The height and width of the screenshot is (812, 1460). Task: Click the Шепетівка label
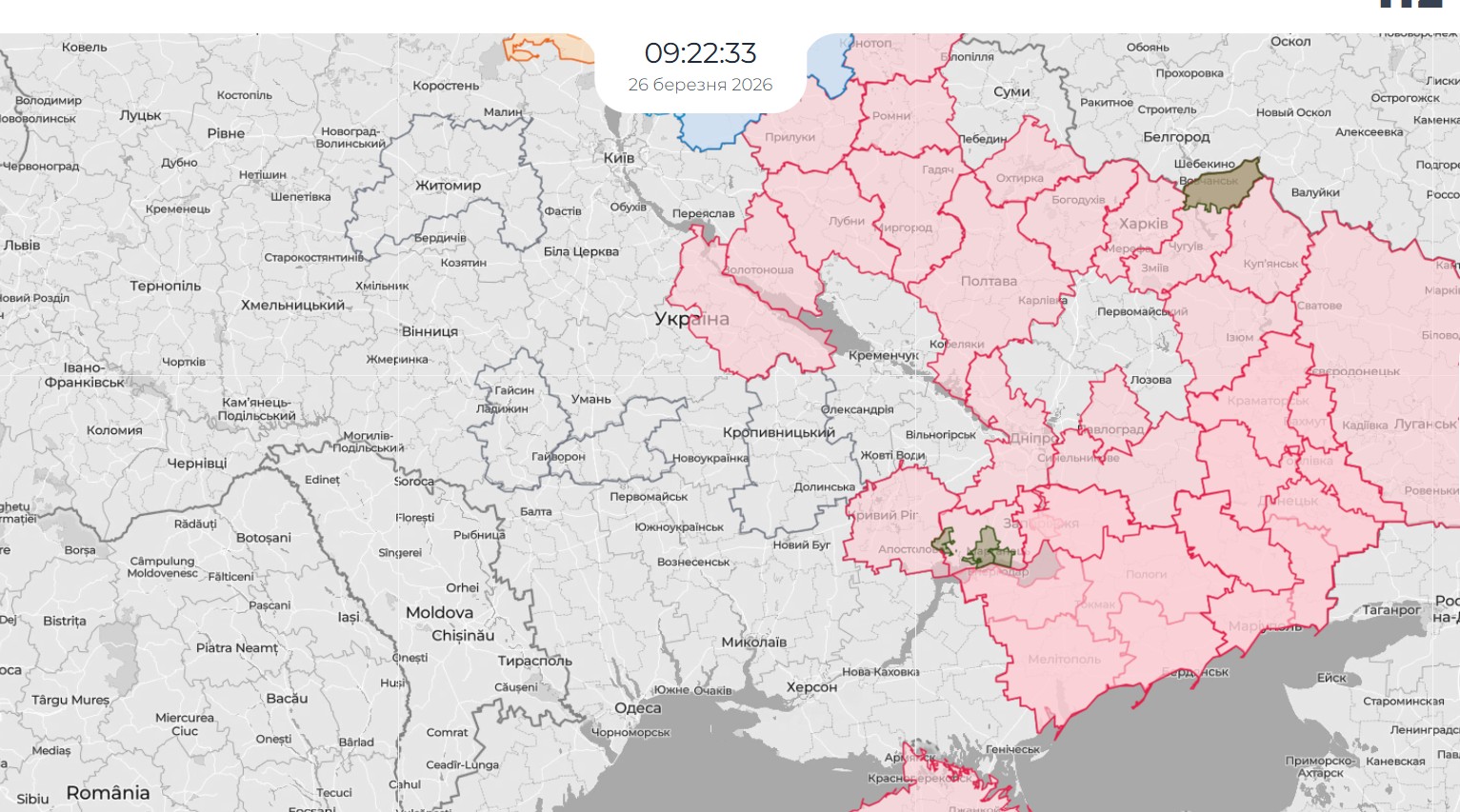tap(301, 197)
